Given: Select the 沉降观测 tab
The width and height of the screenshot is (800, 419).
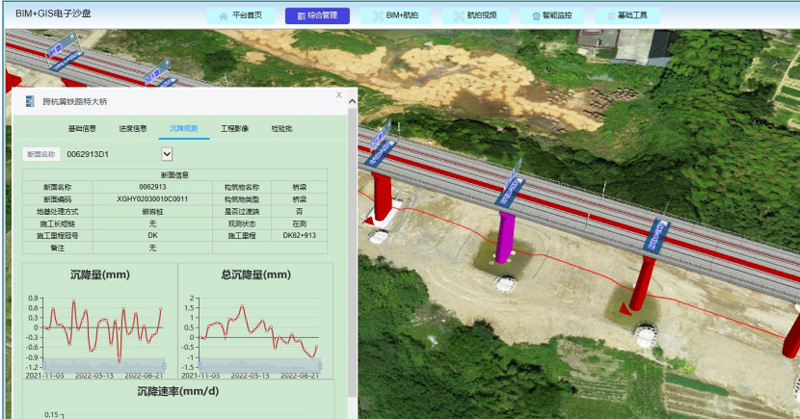Looking at the screenshot, I should [x=184, y=129].
